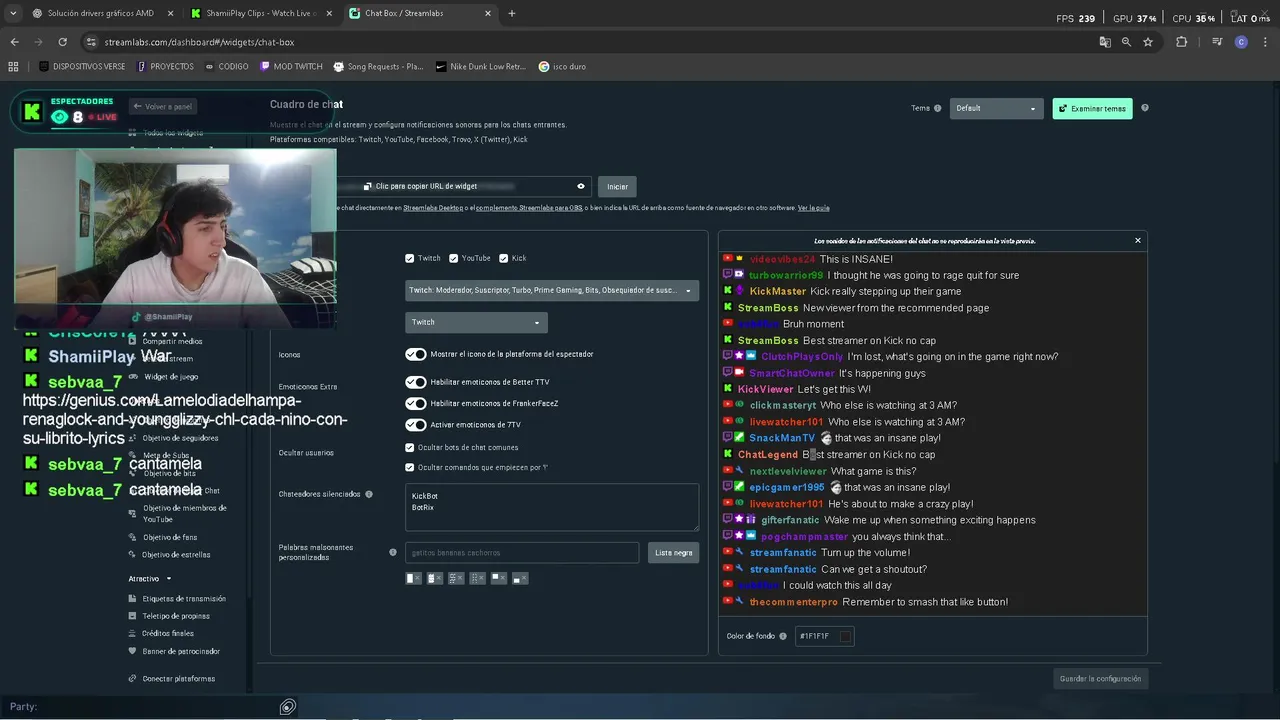Open the Google Translate page icon
This screenshot has width=1280, height=720.
pos(1105,42)
